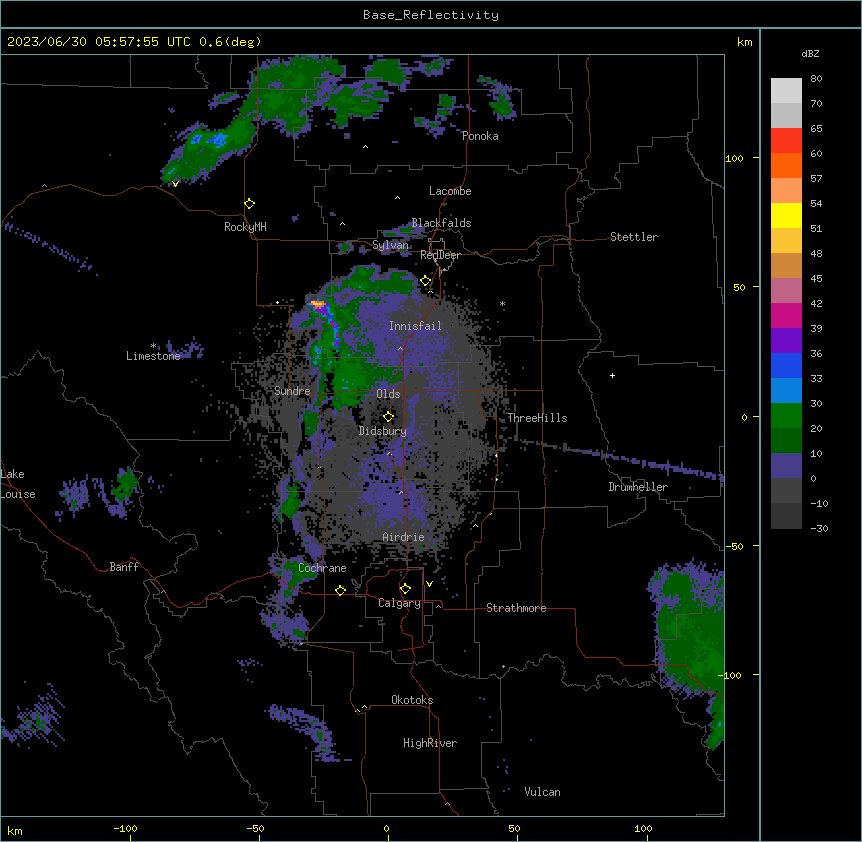Click the green 20-30 dBZ legend swatch
Viewport: 862px width, 842px height.
point(786,416)
